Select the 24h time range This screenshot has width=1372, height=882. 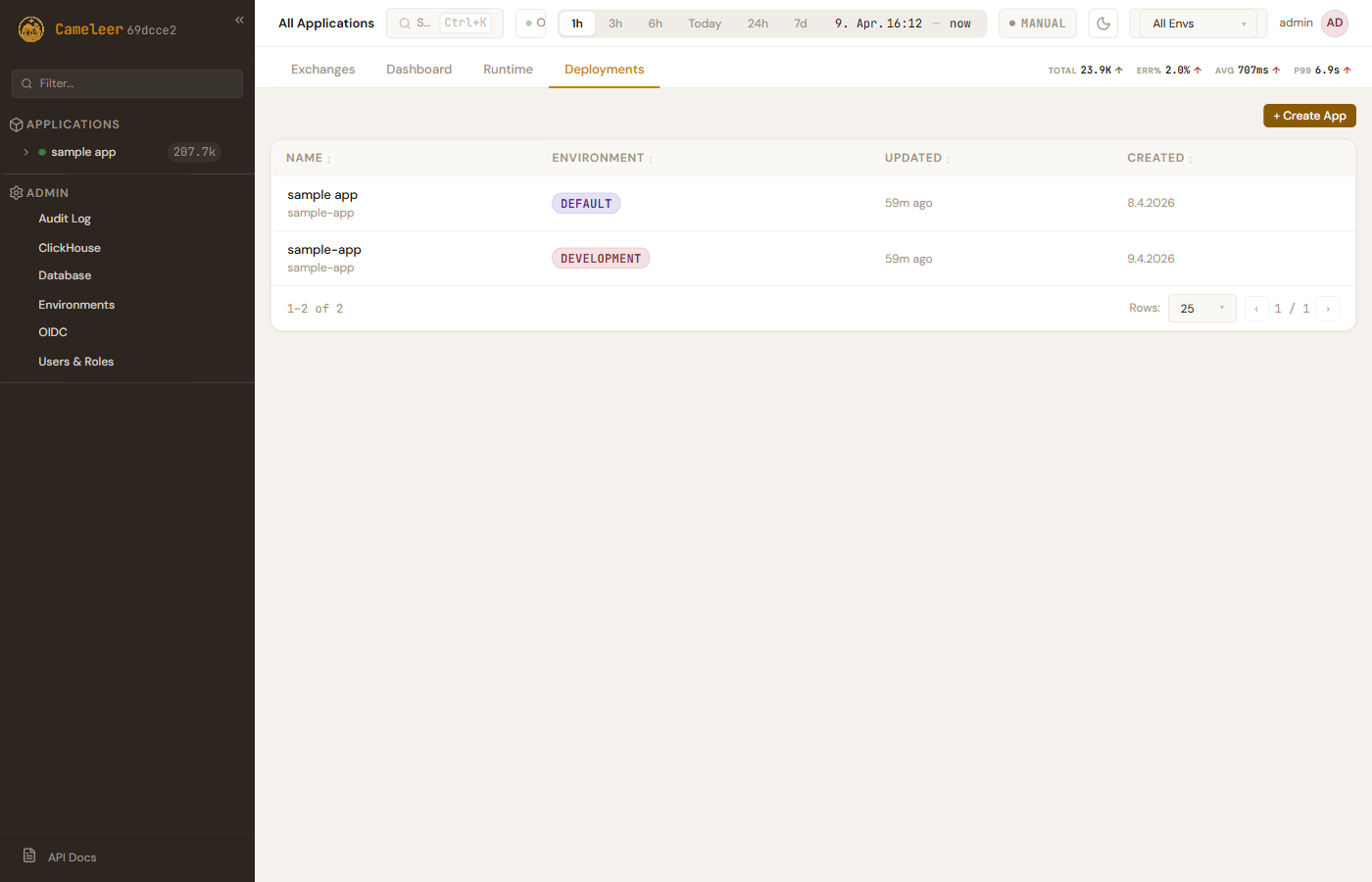[x=758, y=24]
